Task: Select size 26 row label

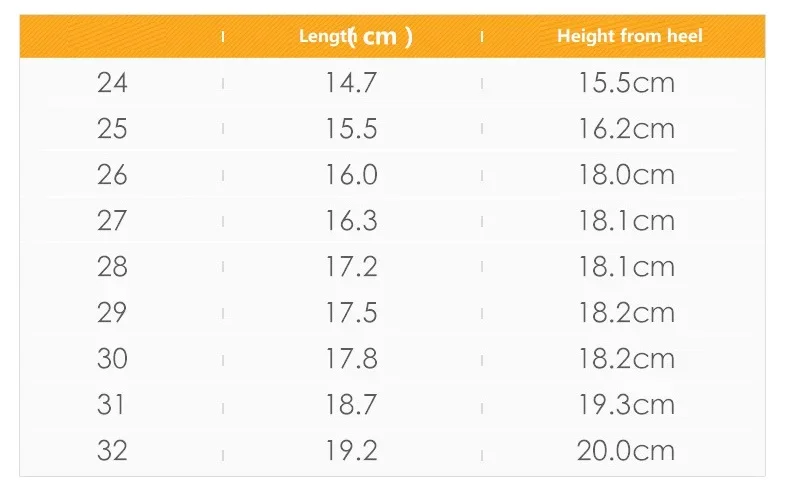Action: [112, 175]
